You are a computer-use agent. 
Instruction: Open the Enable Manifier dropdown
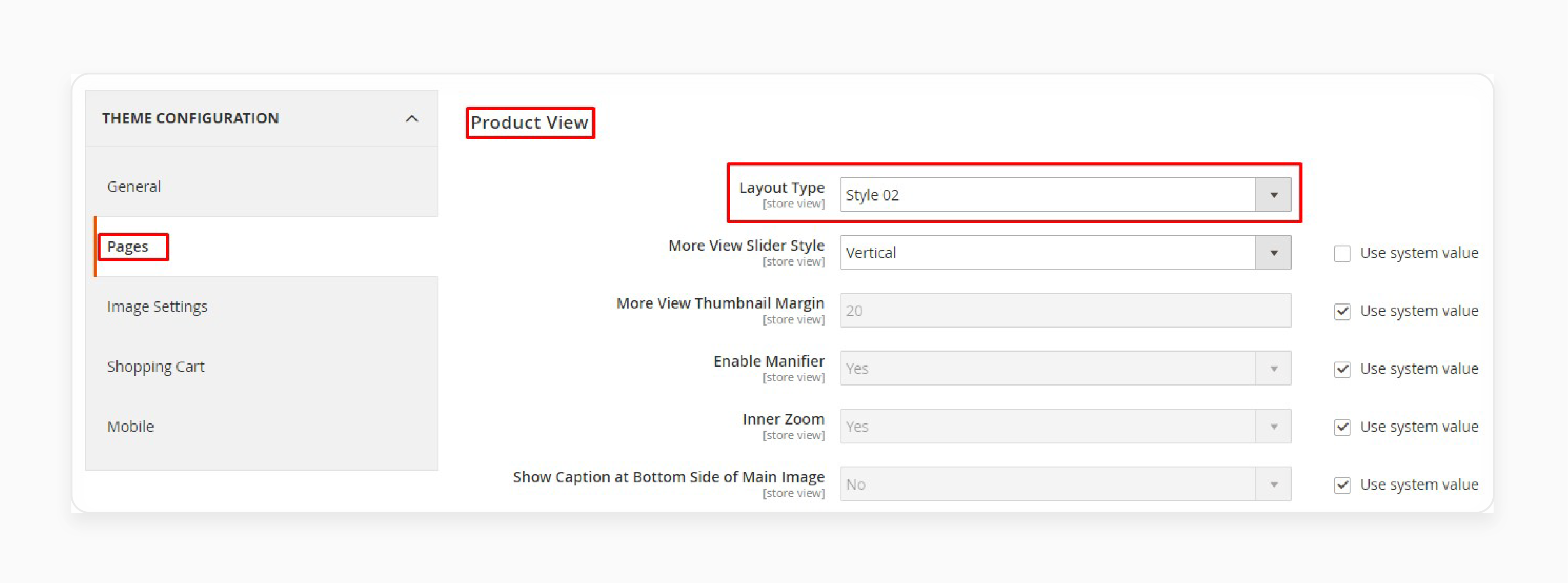(x=1065, y=369)
